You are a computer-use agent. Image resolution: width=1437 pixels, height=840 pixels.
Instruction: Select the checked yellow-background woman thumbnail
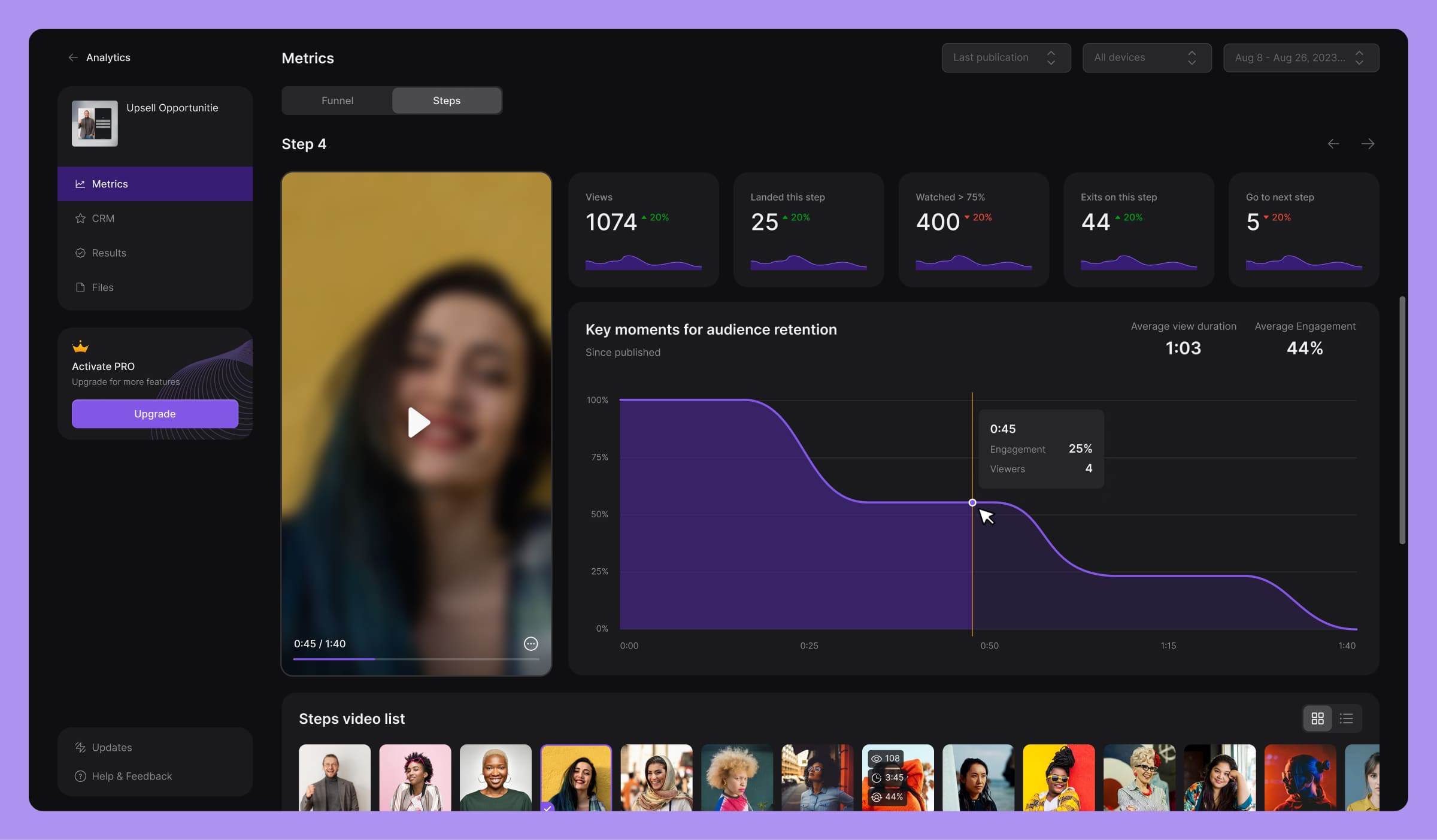pyautogui.click(x=576, y=777)
